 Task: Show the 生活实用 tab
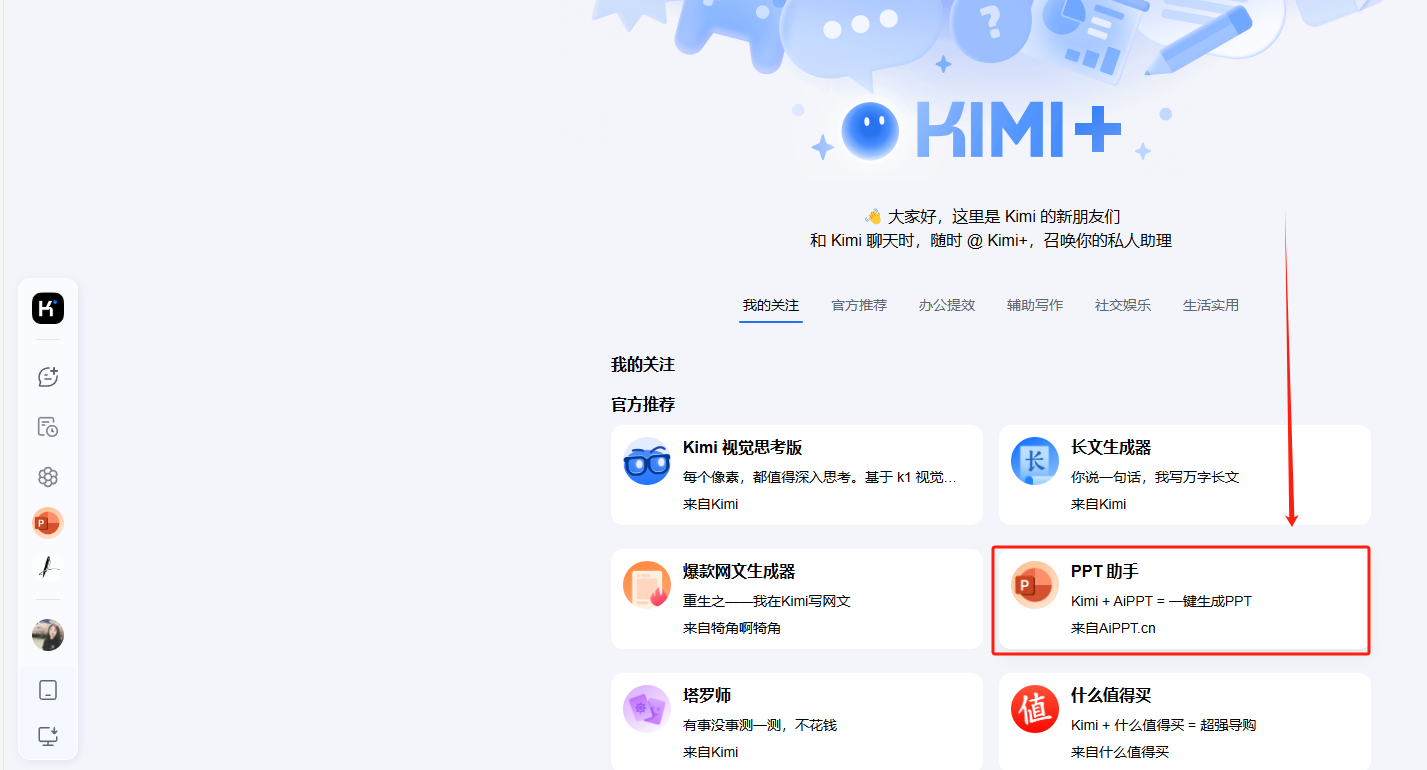tap(1210, 305)
